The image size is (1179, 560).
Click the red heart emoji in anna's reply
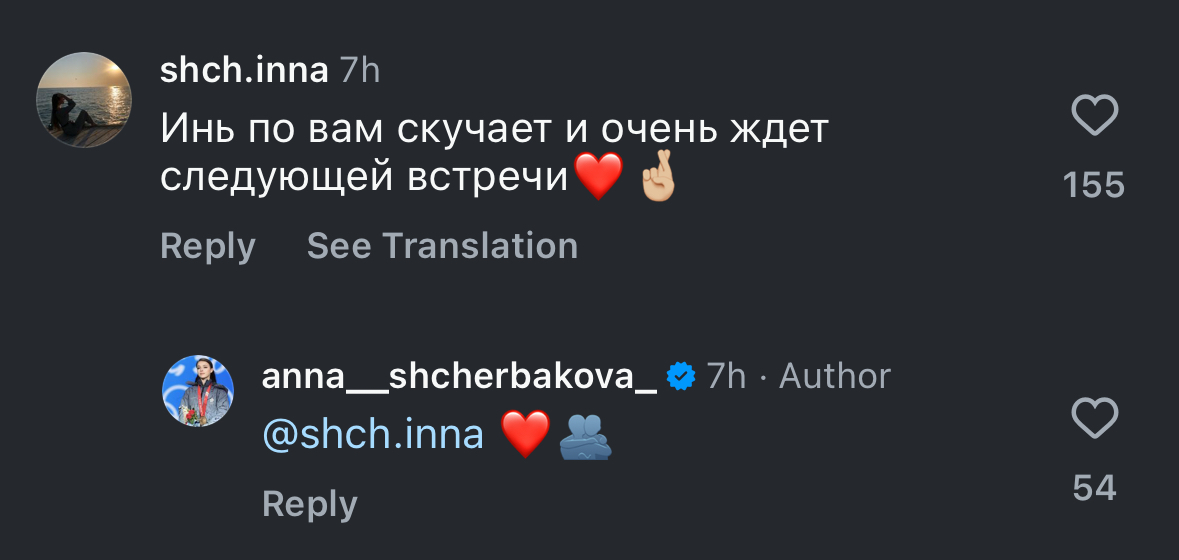pos(525,435)
